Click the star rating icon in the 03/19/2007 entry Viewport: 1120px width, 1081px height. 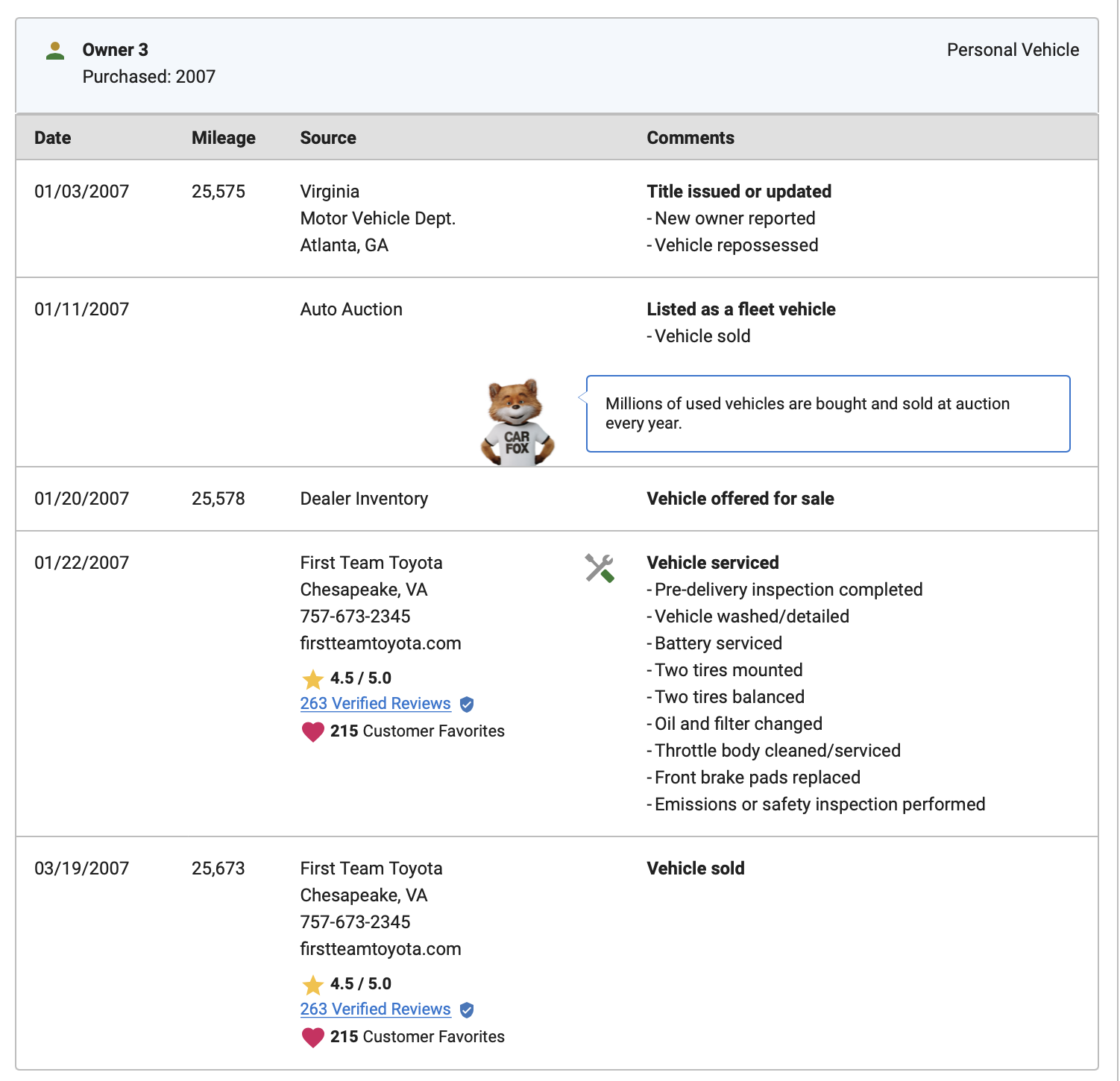pos(313,984)
